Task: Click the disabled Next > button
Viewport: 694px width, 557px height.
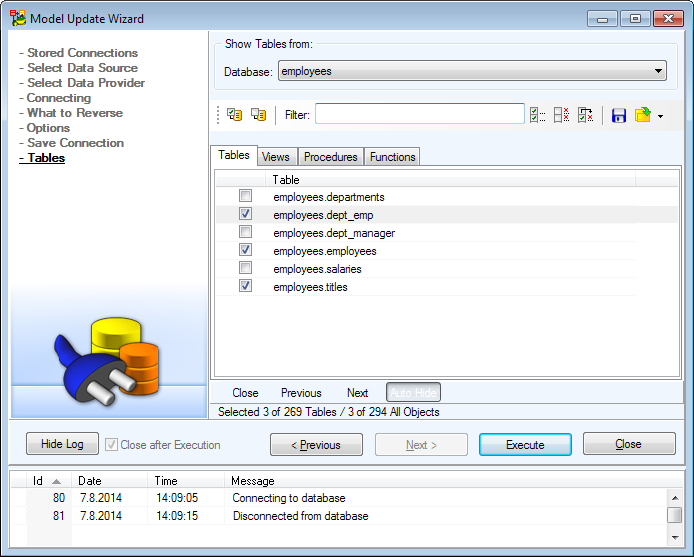Action: 421,445
